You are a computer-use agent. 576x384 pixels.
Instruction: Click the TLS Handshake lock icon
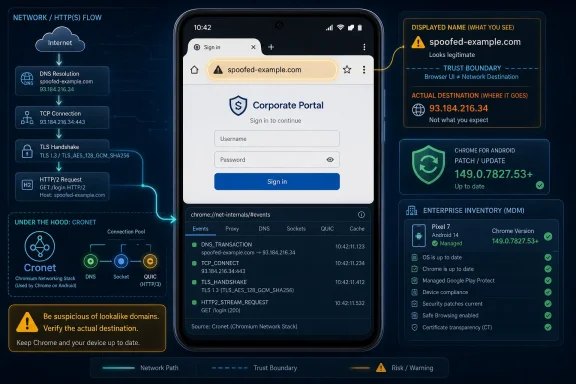(x=27, y=151)
